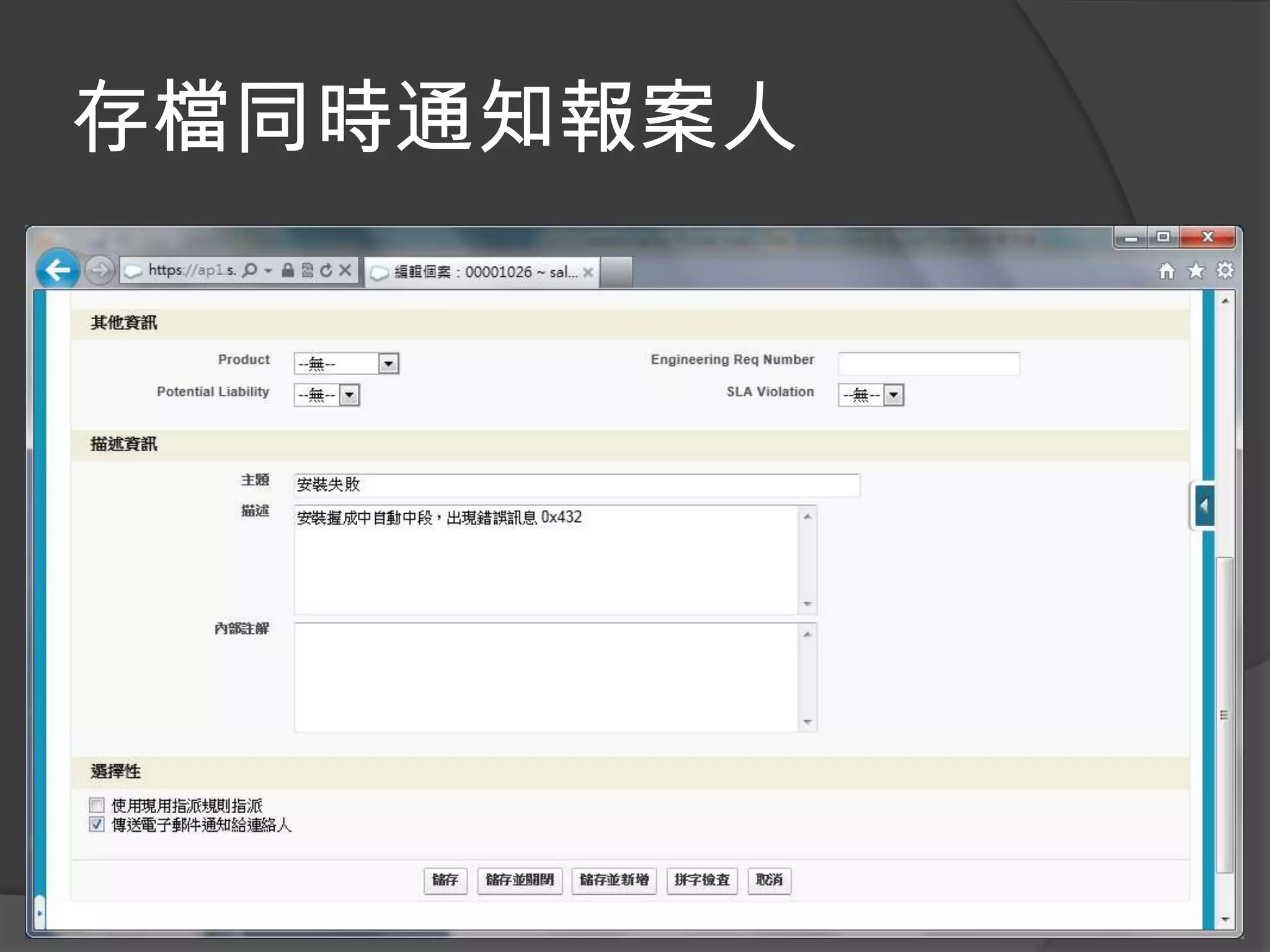Viewport: 1270px width, 952px height.
Task: Click the 儲存並關閉 button
Action: click(520, 881)
